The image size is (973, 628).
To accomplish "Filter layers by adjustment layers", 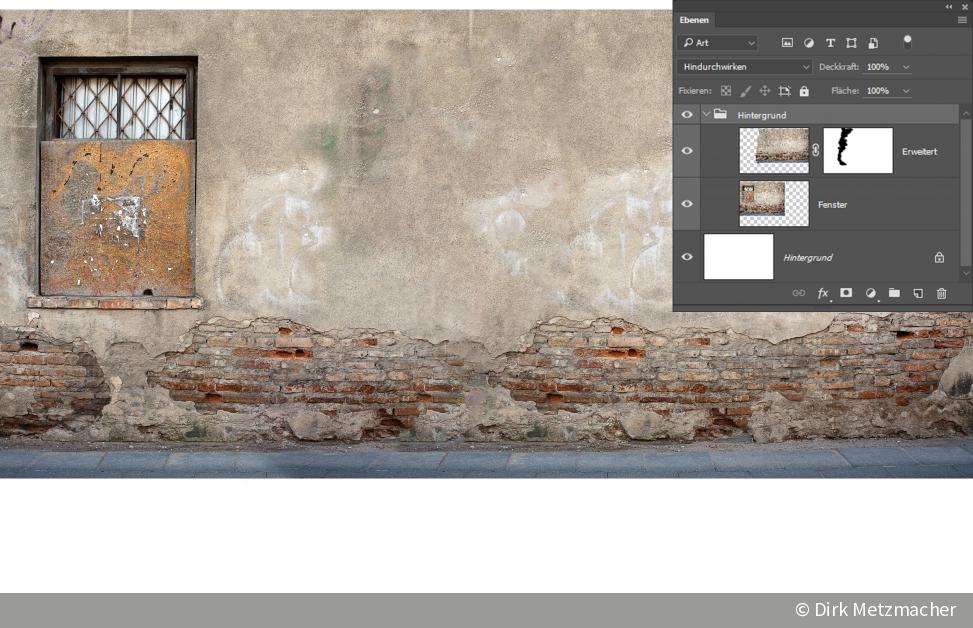I will click(809, 43).
